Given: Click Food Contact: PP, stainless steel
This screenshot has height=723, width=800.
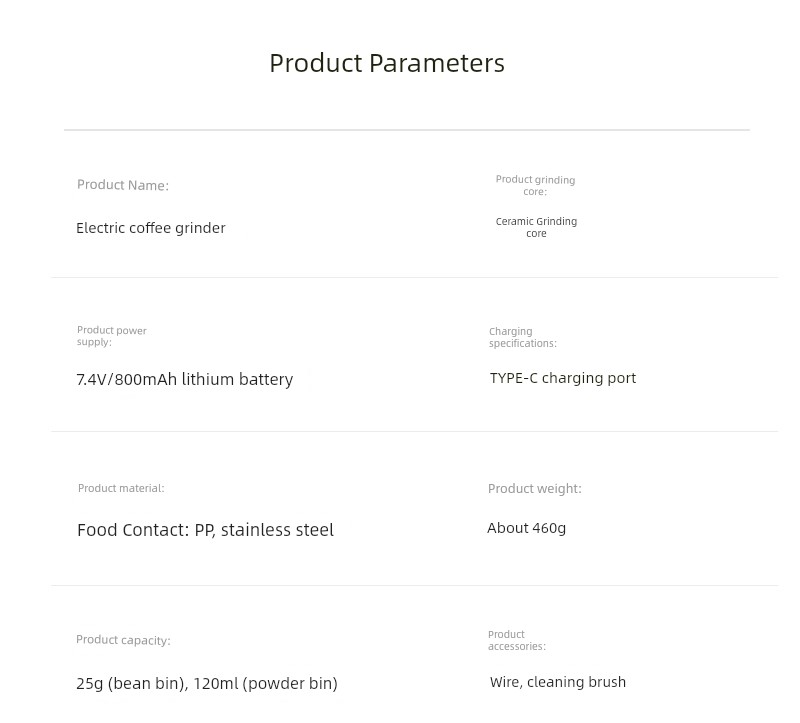Looking at the screenshot, I should pyautogui.click(x=206, y=530).
